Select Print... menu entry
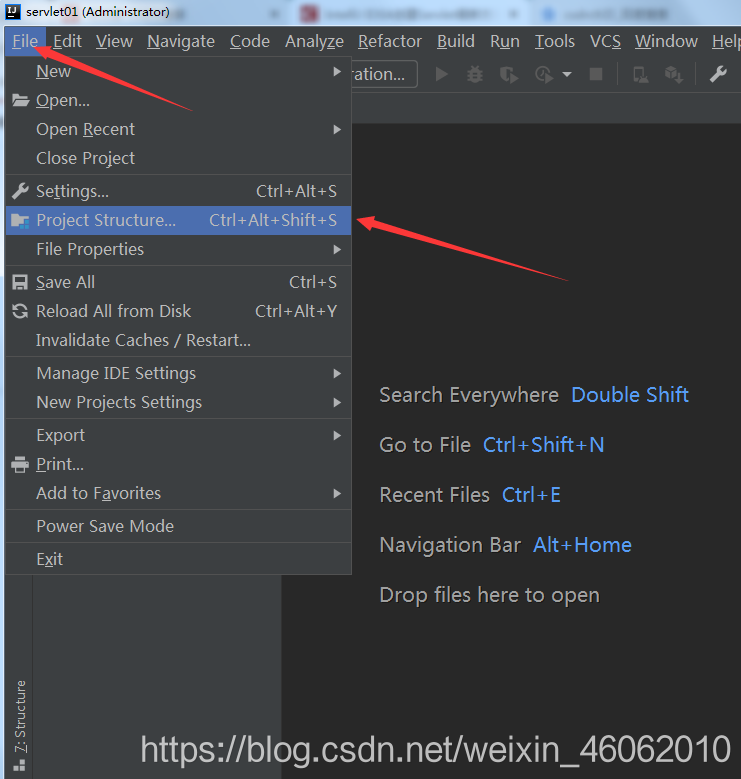 [178, 465]
